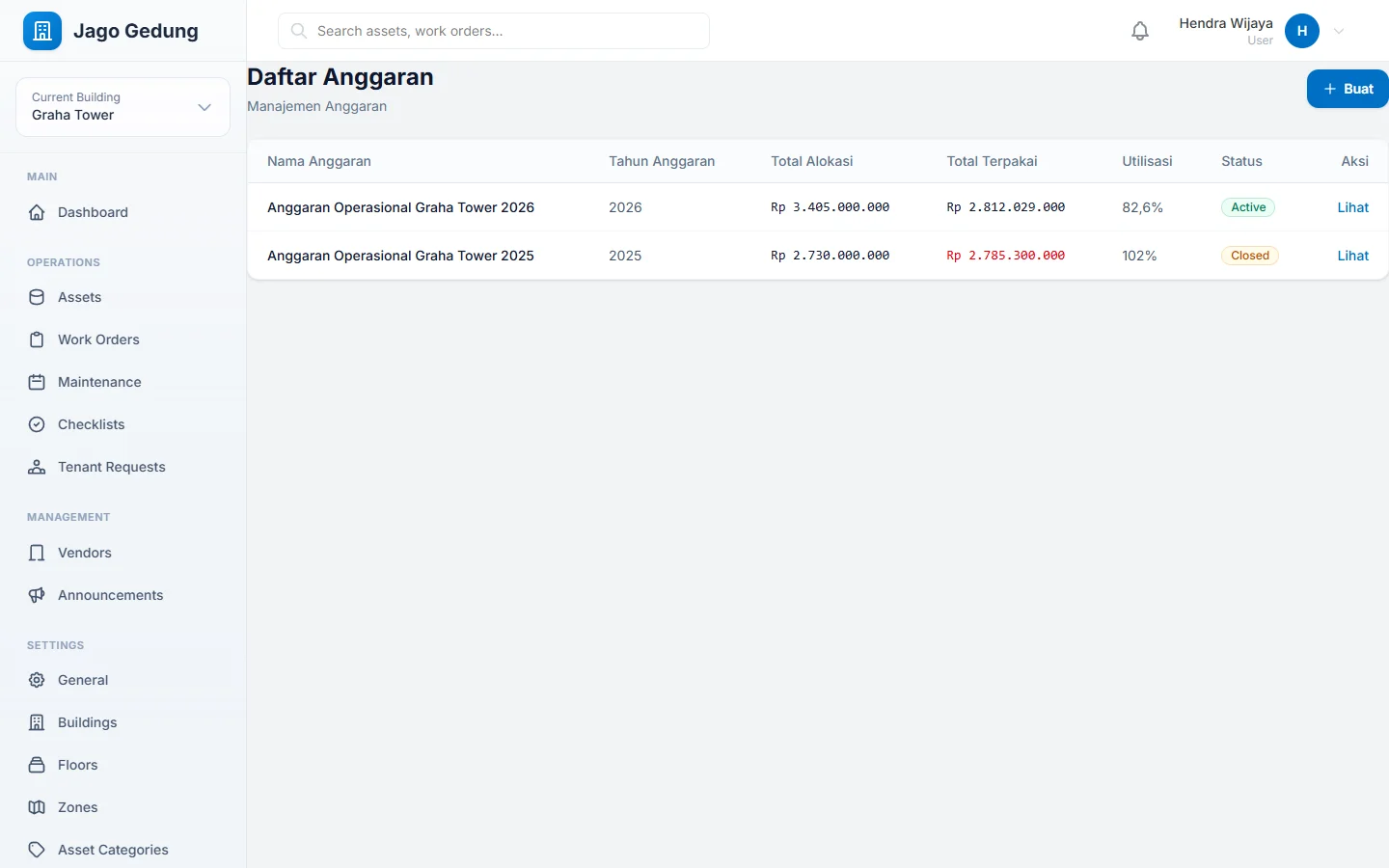Click the H user avatar

[1302, 31]
